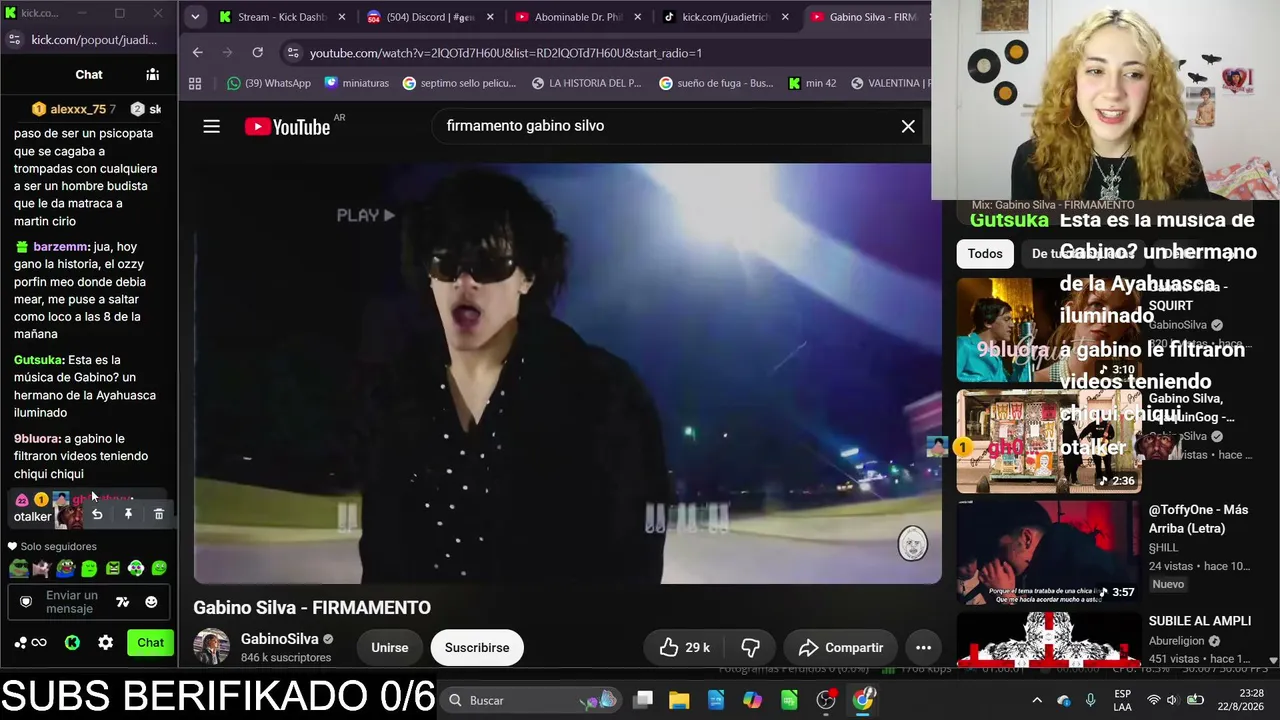Screen dimensions: 1280x720
Task: Play the SQUIRT suggested video thumbnail
Action: point(1048,330)
